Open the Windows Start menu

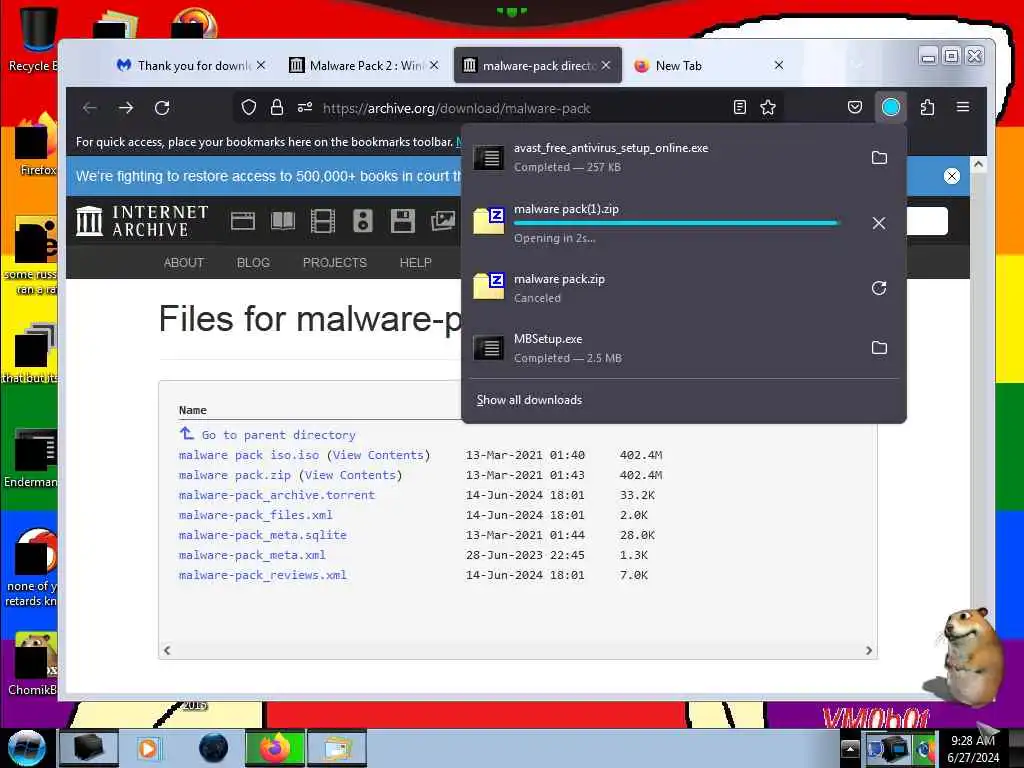[x=26, y=748]
